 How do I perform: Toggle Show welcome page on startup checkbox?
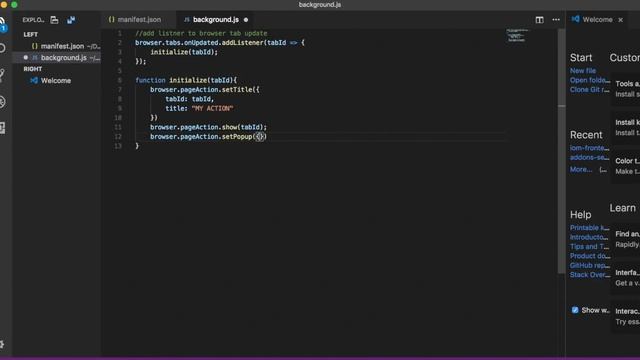[575, 310]
